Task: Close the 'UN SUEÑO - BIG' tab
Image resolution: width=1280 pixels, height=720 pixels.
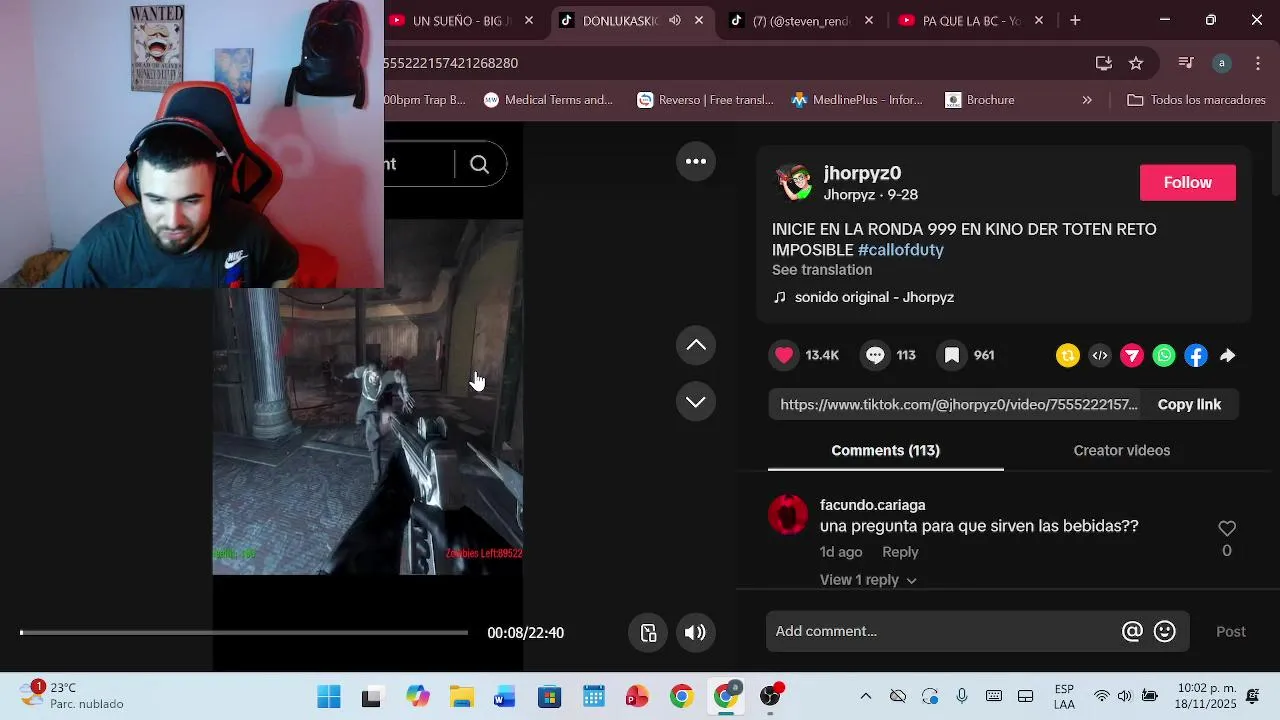Action: [529, 20]
